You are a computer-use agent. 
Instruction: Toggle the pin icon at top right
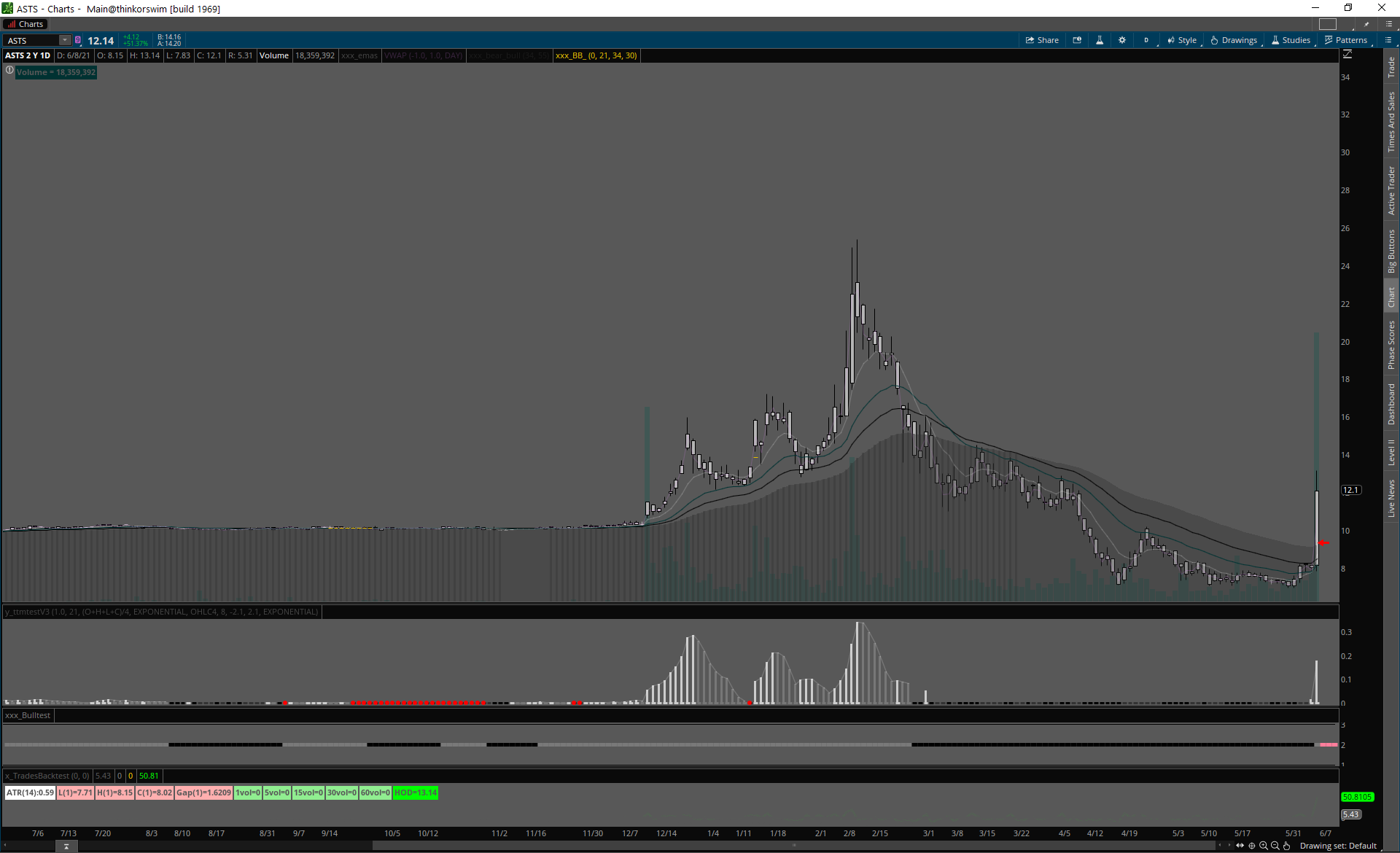tap(1367, 24)
